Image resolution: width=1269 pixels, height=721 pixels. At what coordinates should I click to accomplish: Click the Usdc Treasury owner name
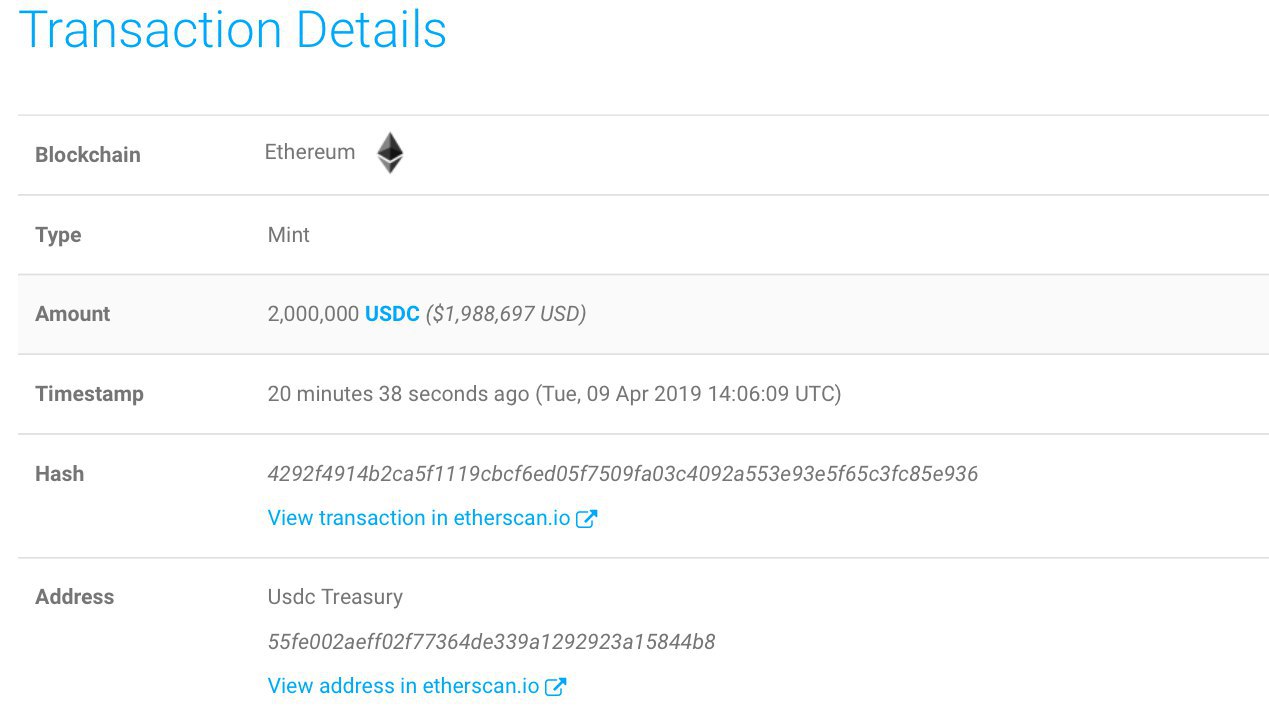click(335, 597)
